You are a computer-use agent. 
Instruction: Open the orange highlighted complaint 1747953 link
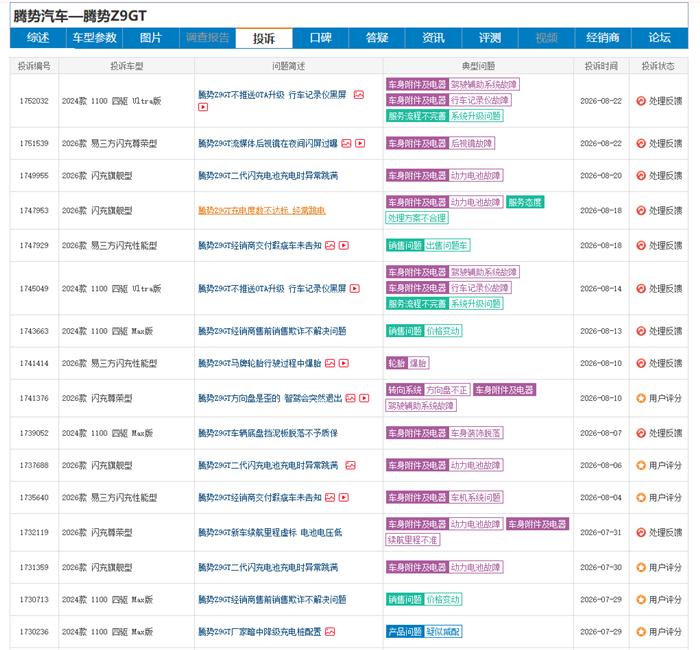pyautogui.click(x=262, y=210)
